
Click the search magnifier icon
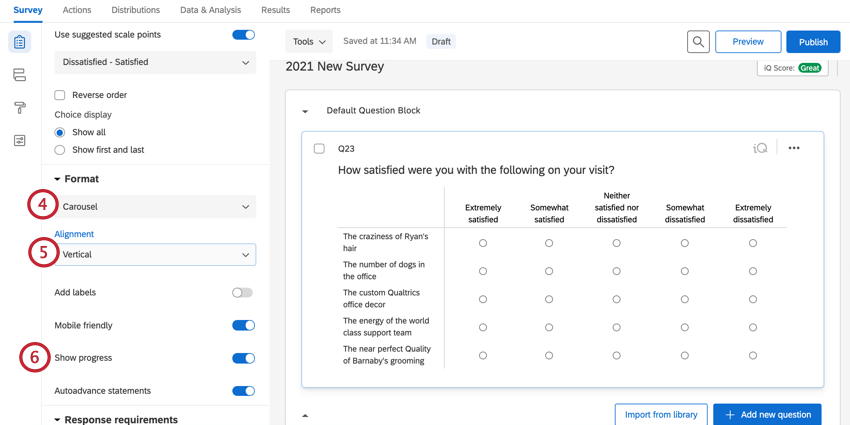pyautogui.click(x=698, y=42)
